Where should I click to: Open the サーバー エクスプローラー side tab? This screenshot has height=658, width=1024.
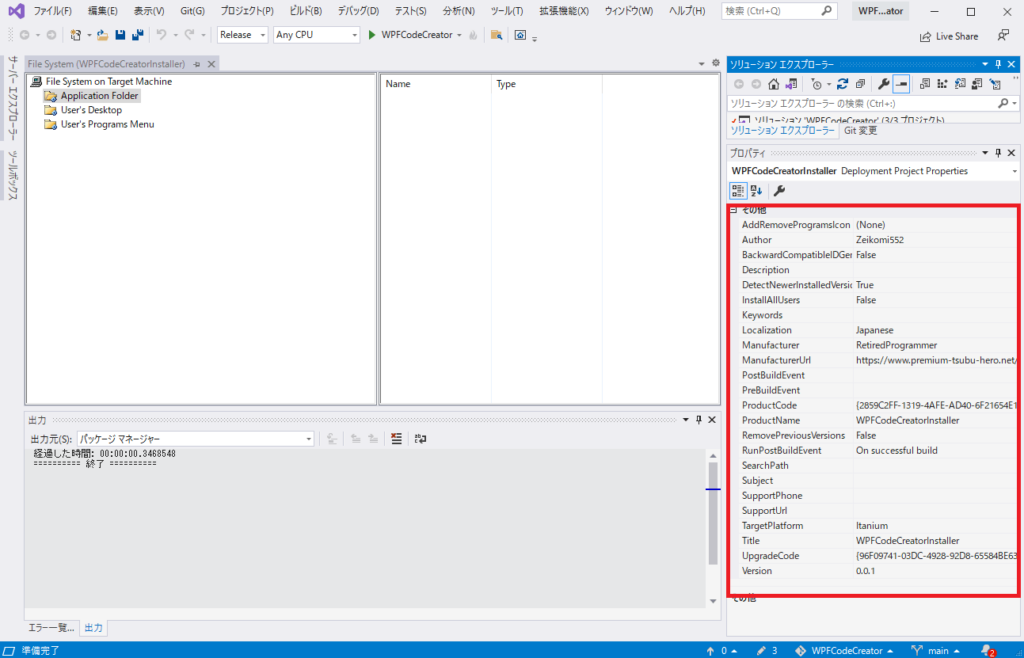pyautogui.click(x=13, y=98)
